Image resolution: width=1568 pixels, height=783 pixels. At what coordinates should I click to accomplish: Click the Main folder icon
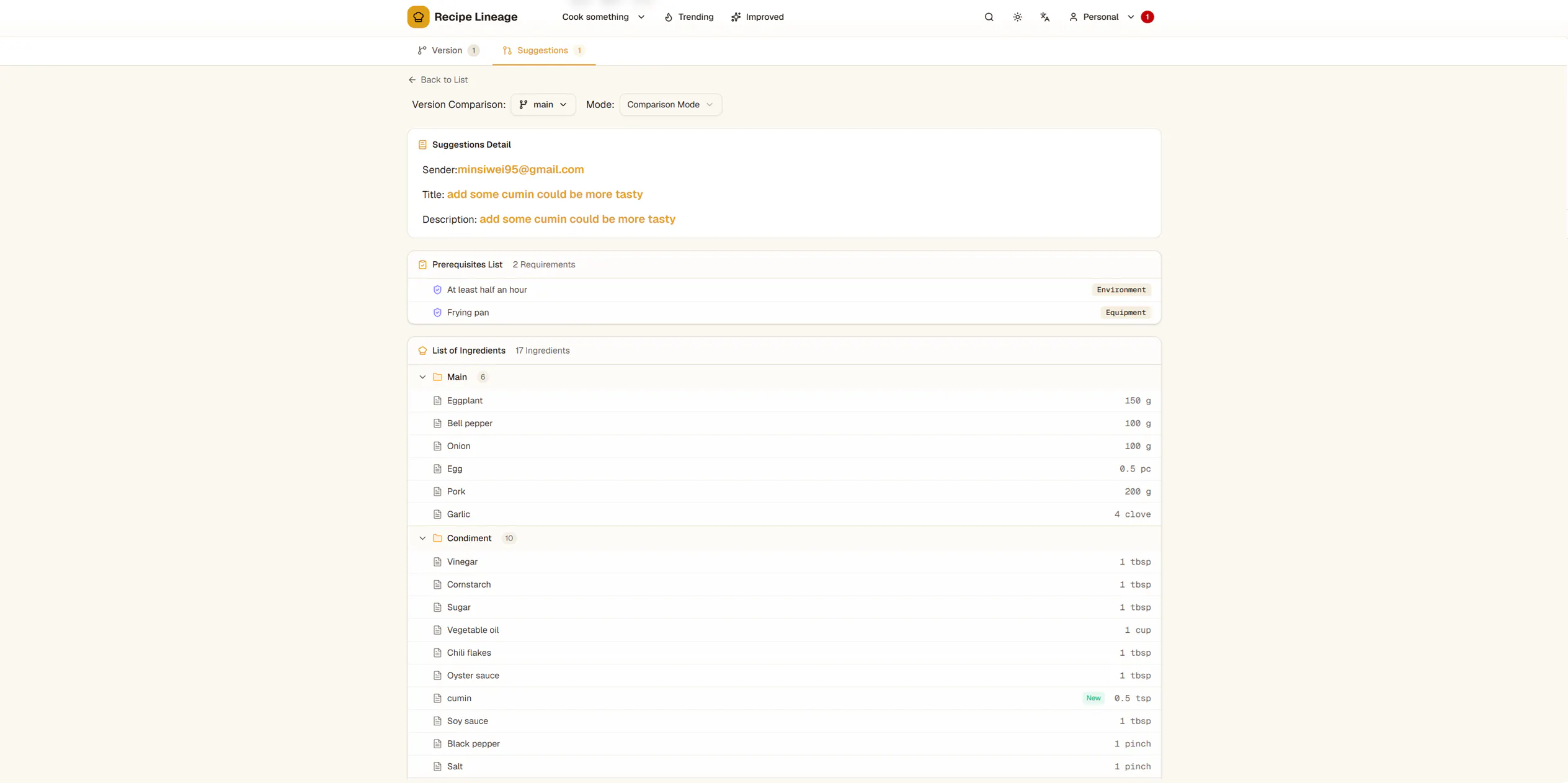coord(437,377)
